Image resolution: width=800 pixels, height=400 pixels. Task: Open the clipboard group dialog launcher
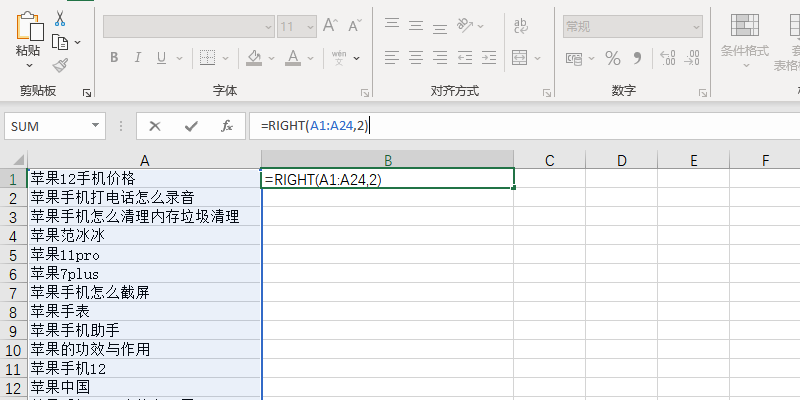(87, 93)
